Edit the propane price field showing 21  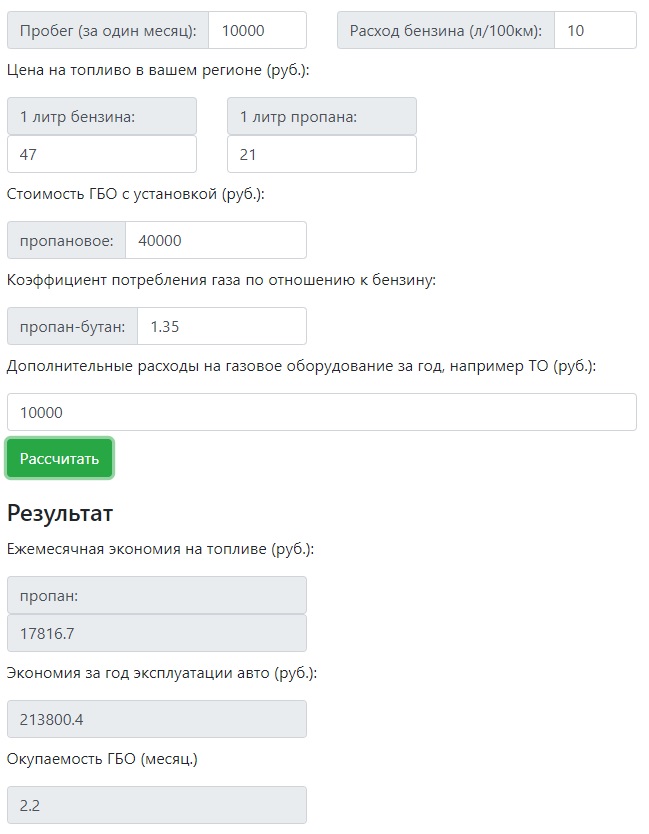322,154
